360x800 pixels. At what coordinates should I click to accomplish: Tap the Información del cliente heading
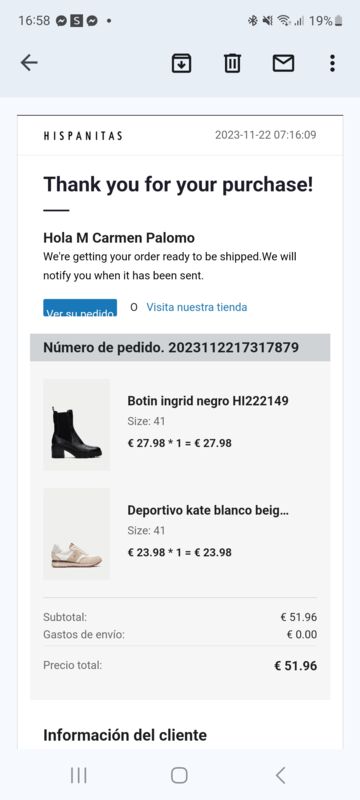pos(125,735)
